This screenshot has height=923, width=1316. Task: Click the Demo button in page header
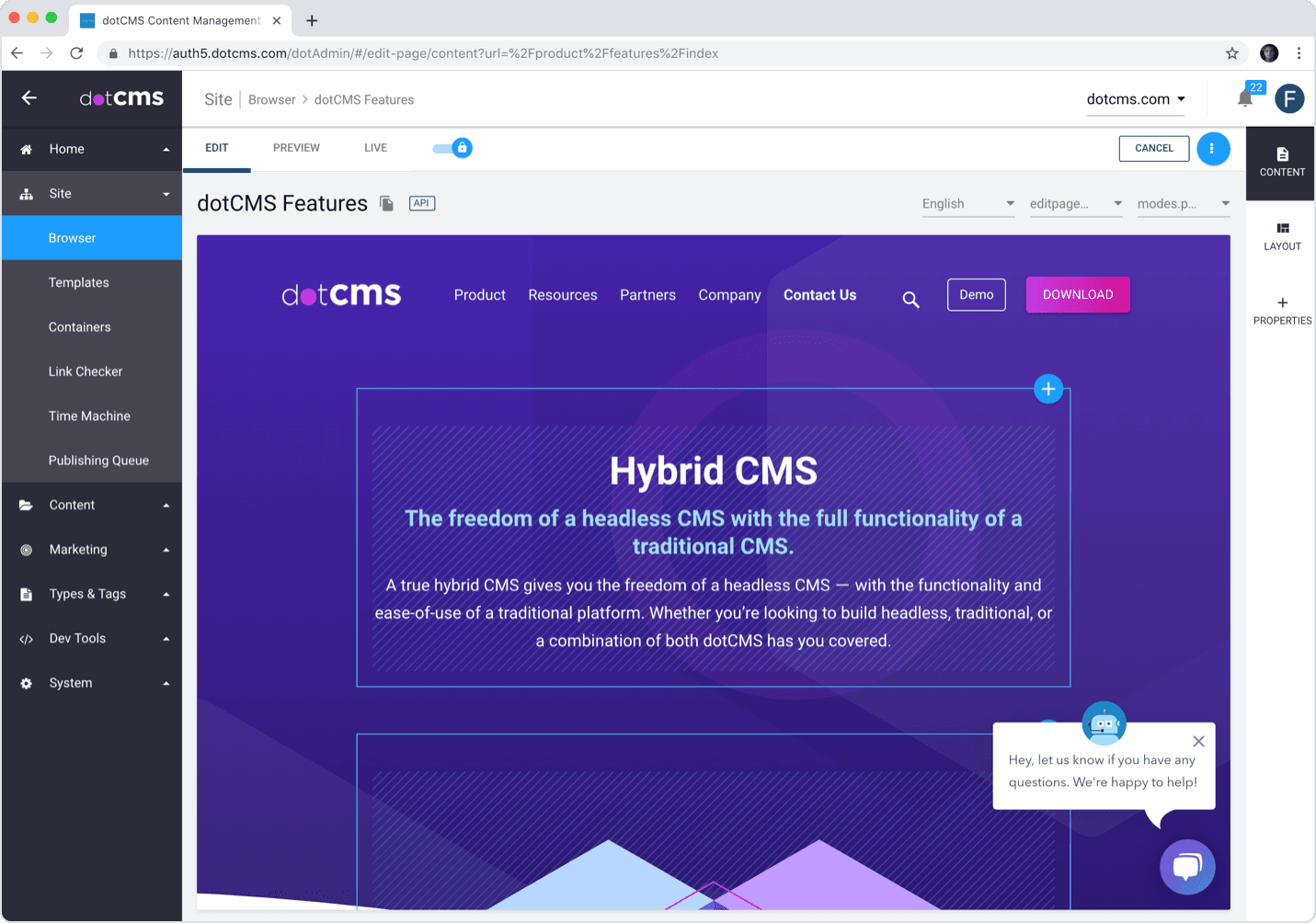coord(977,295)
